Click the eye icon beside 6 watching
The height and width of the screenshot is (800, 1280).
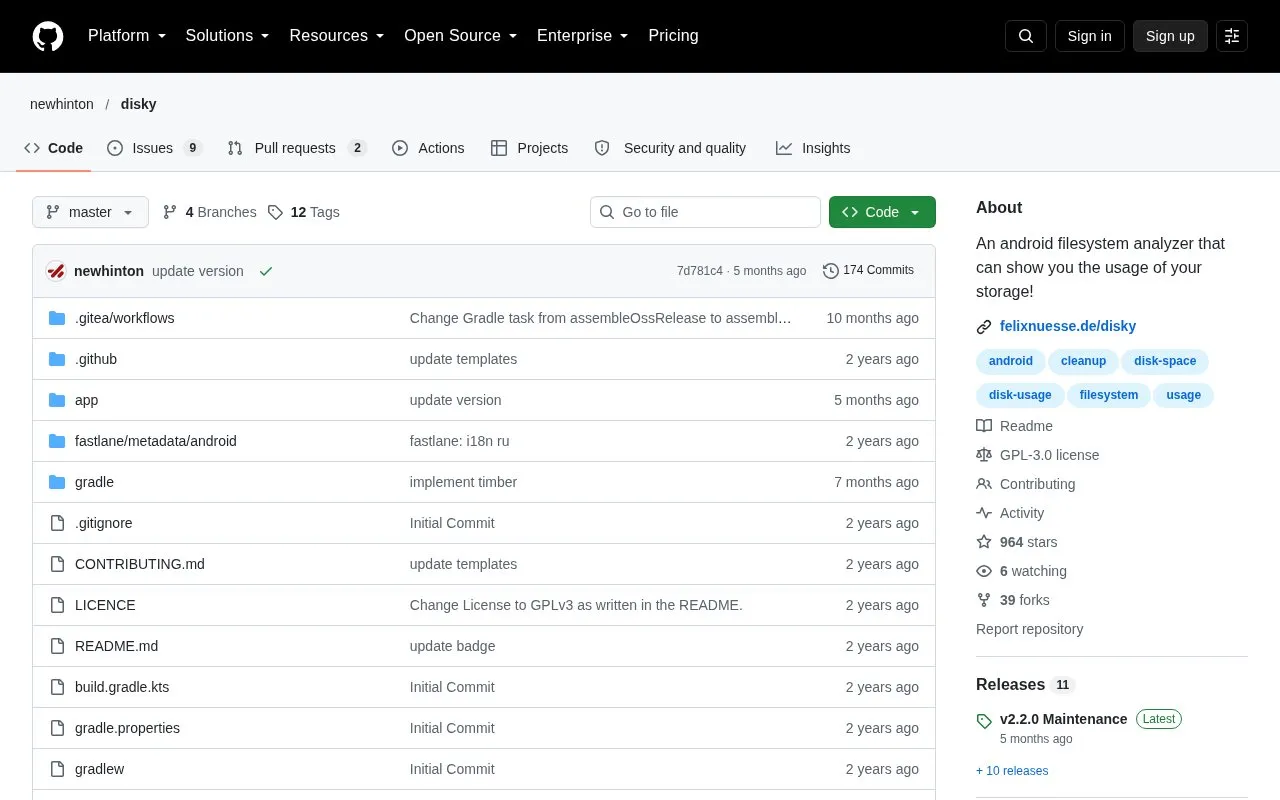coord(984,571)
